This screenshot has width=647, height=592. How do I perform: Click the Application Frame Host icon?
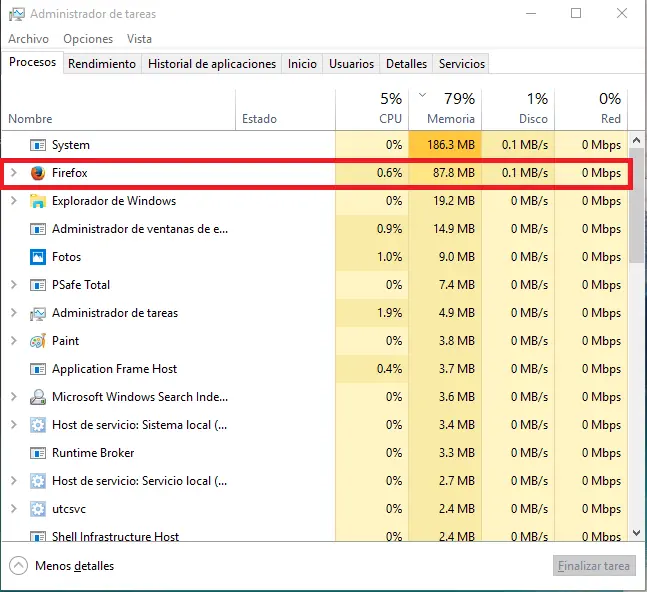[38, 369]
